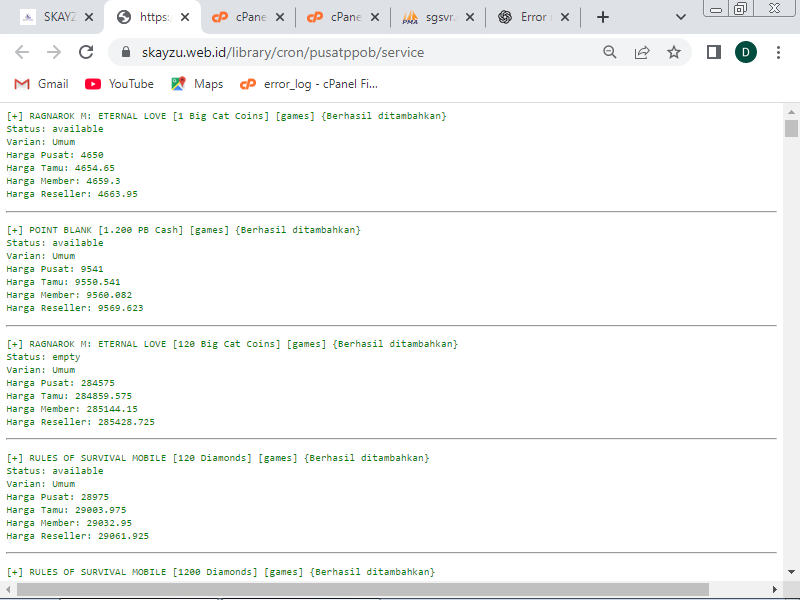
Task: Open the error_log cPanel bookmark
Action: tap(308, 84)
